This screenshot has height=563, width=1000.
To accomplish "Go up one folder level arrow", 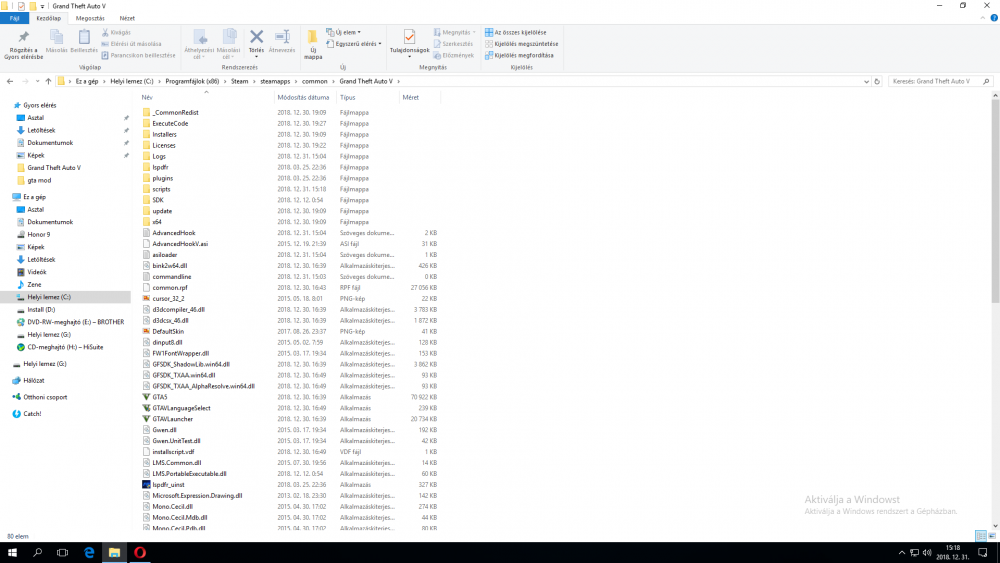I will [48, 82].
